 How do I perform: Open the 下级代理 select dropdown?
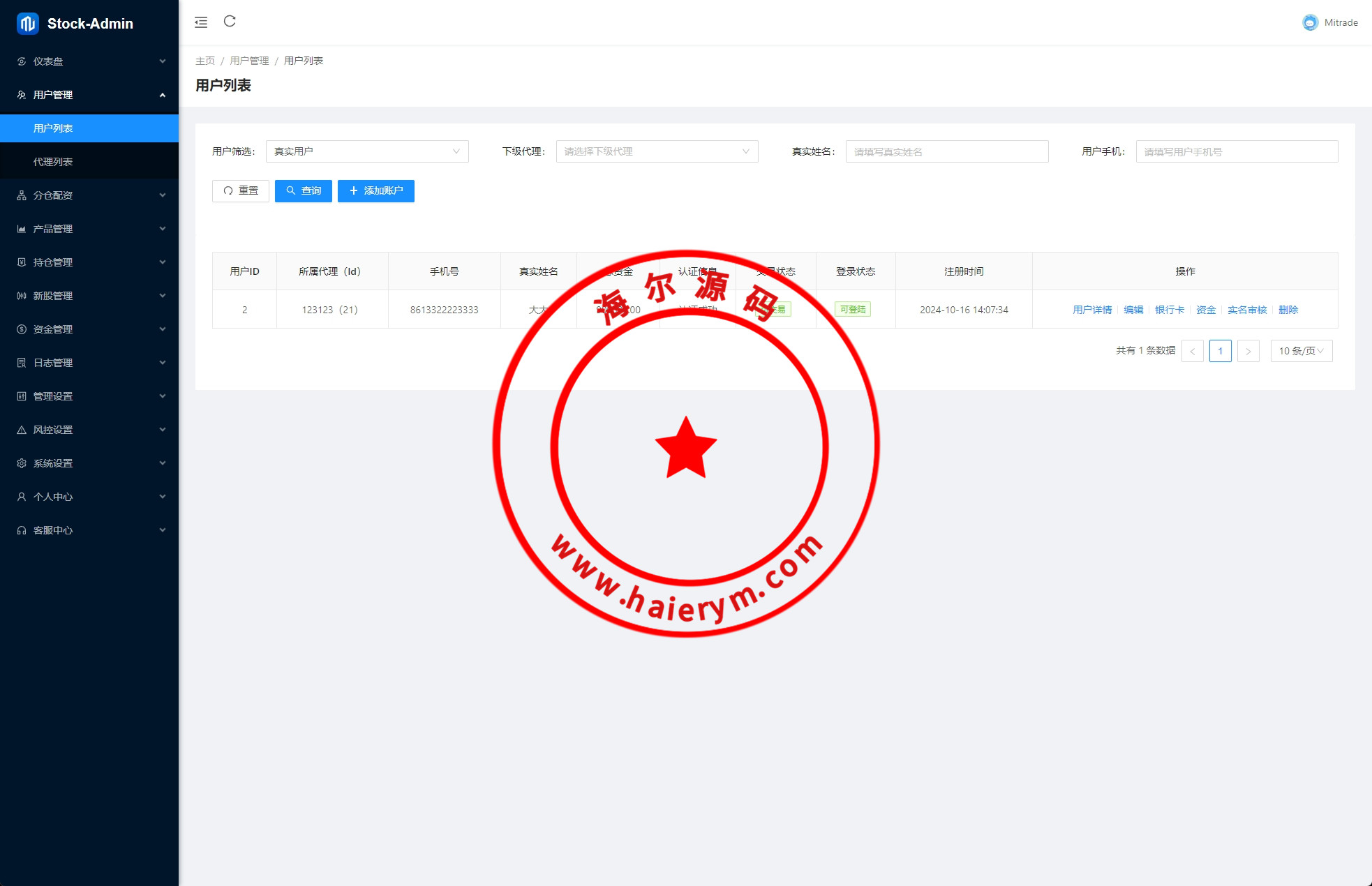click(657, 151)
